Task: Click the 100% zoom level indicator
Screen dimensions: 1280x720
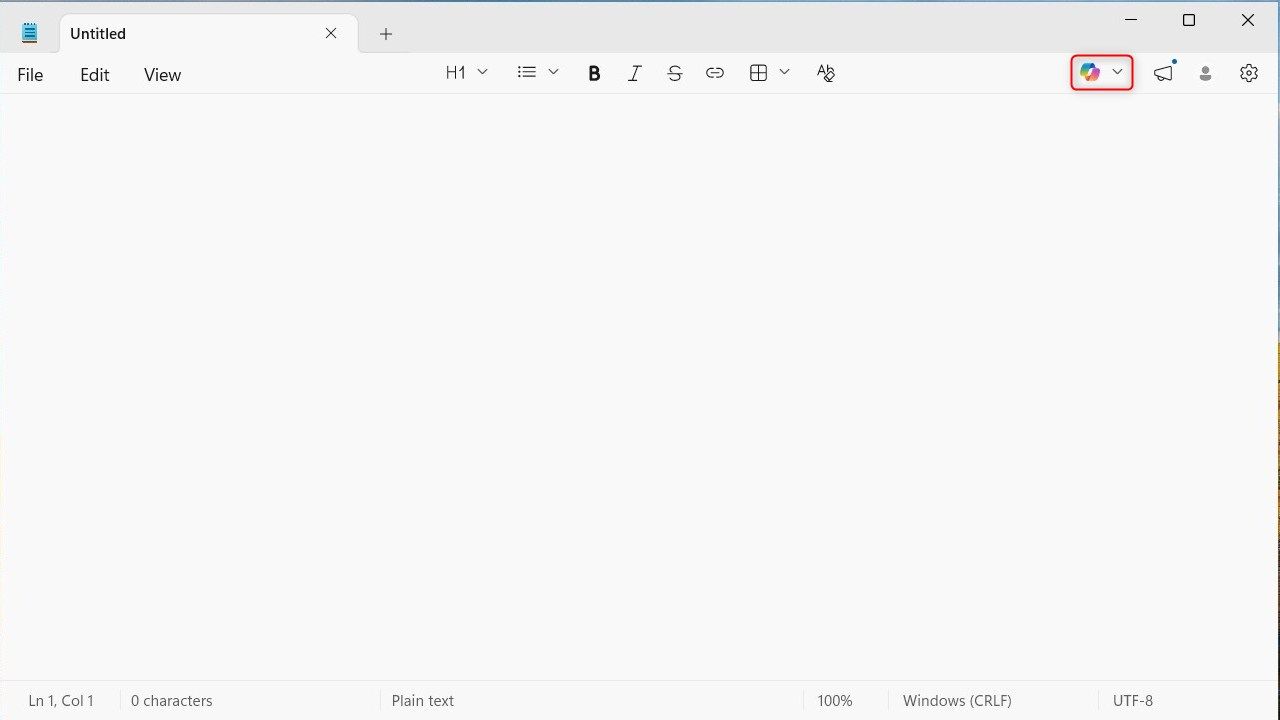Action: [x=835, y=701]
